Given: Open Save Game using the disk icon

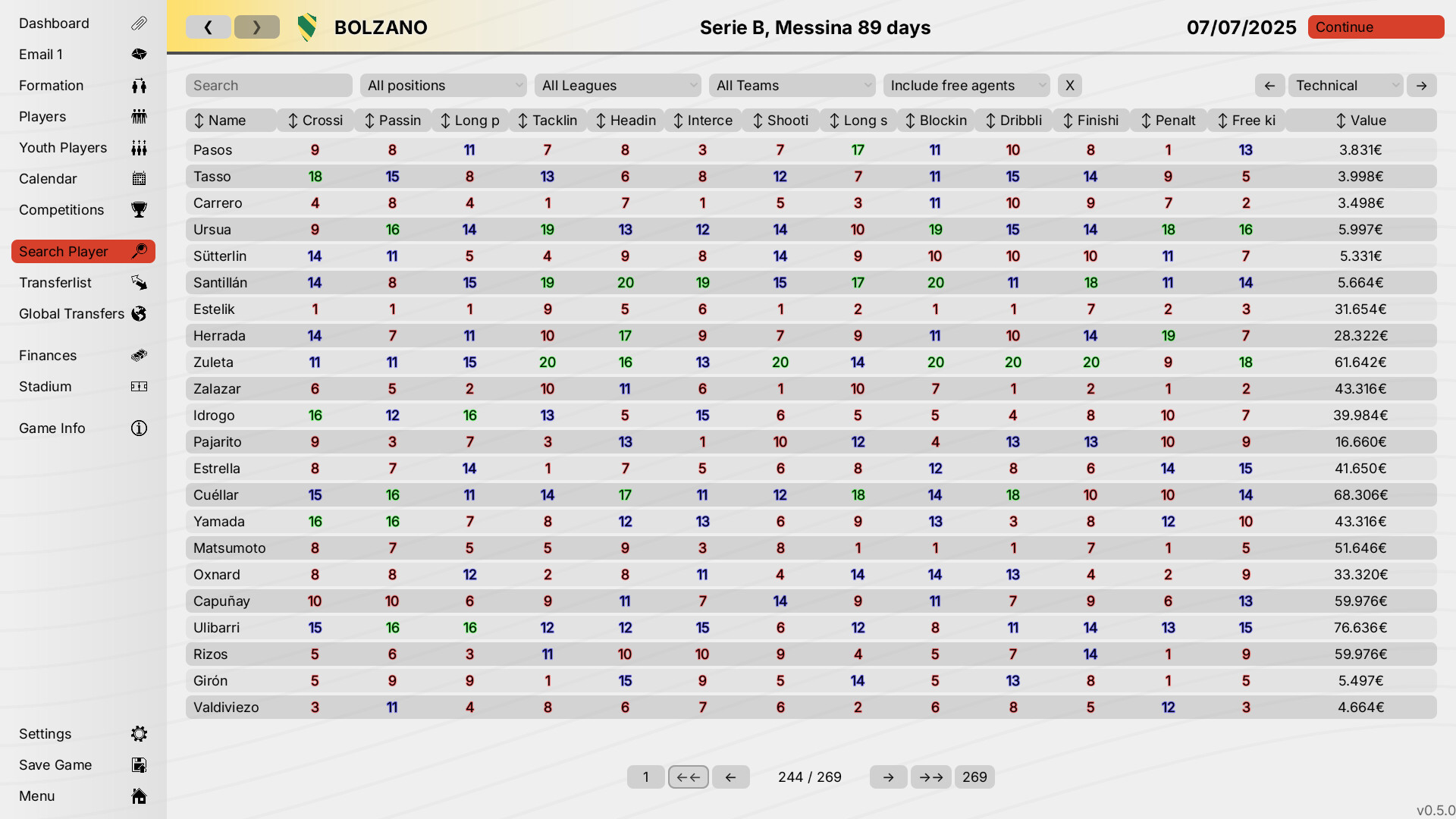Looking at the screenshot, I should tap(139, 765).
